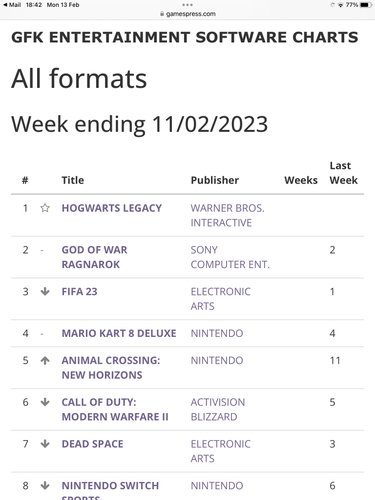
Task: Tap the down arrow beside Call of Duty
Action: (x=45, y=402)
